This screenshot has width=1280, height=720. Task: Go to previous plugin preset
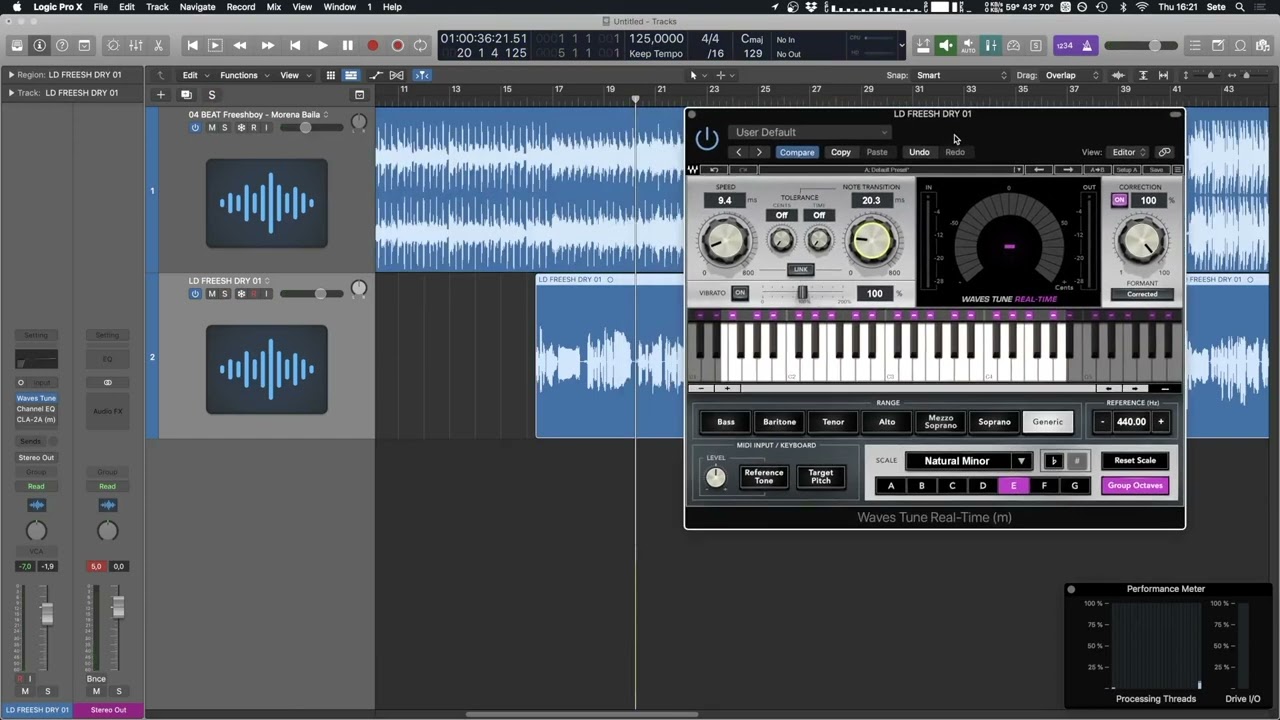coord(738,152)
